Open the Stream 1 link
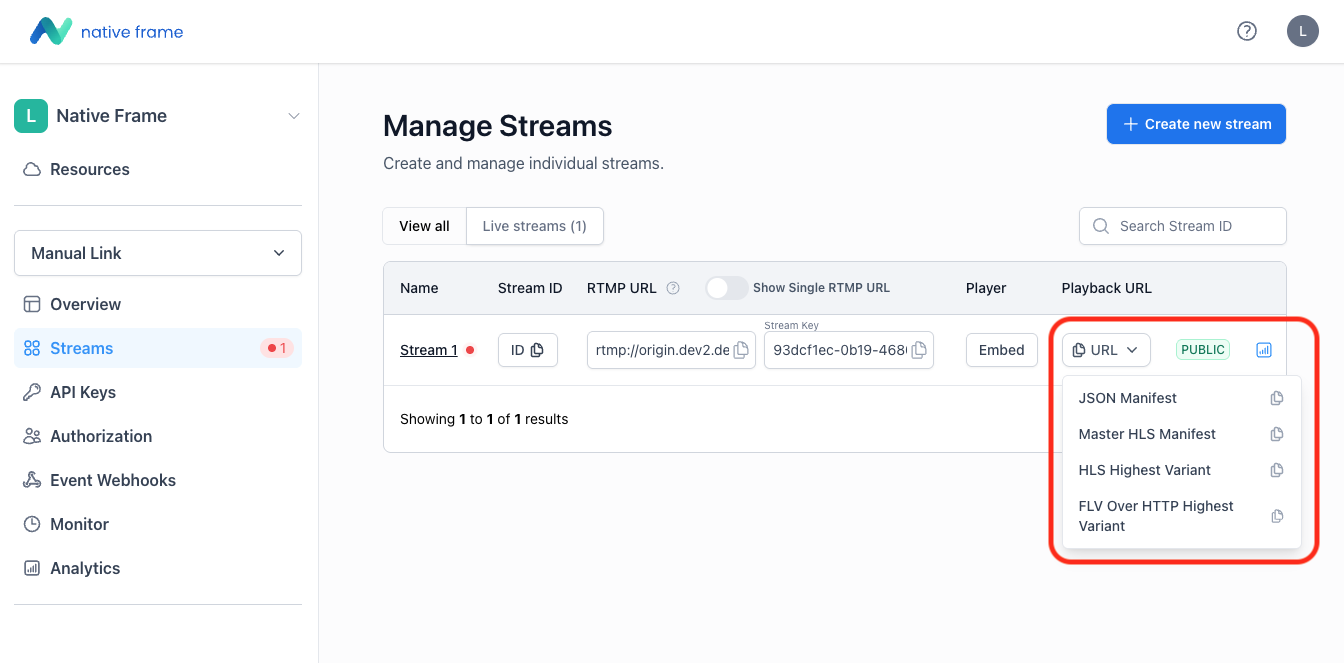Image resolution: width=1344 pixels, height=663 pixels. 428,350
